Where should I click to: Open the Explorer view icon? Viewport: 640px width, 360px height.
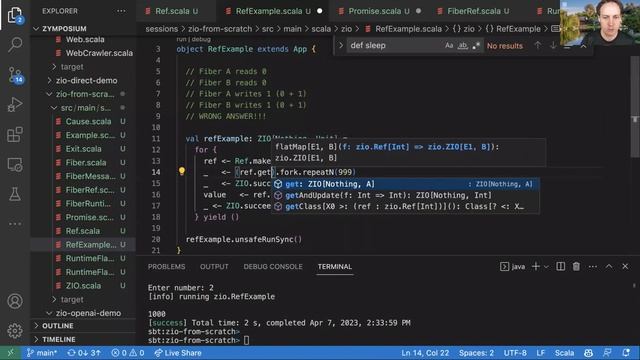coord(15,15)
